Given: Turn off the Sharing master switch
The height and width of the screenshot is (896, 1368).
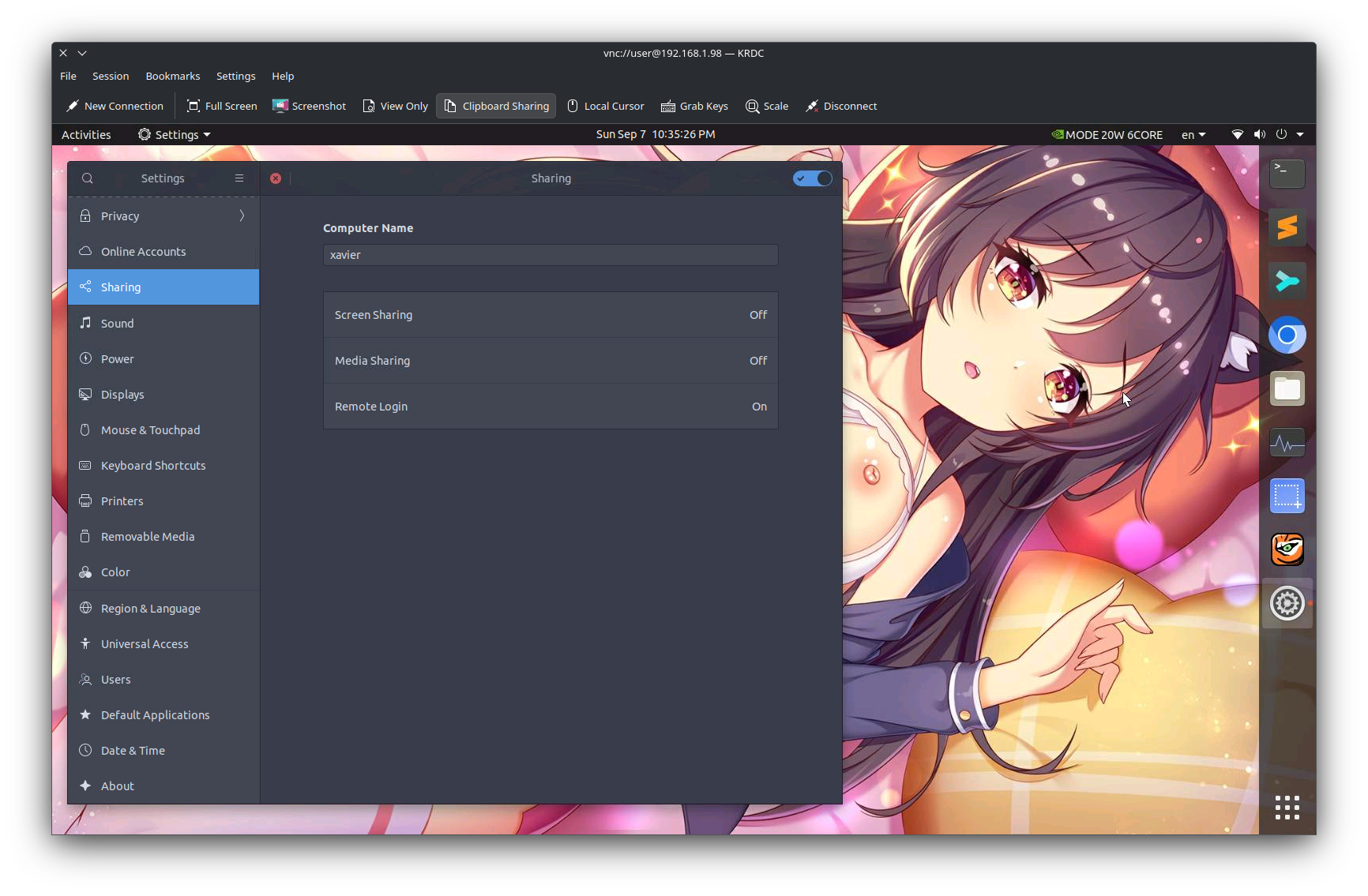Looking at the screenshot, I should [x=813, y=178].
